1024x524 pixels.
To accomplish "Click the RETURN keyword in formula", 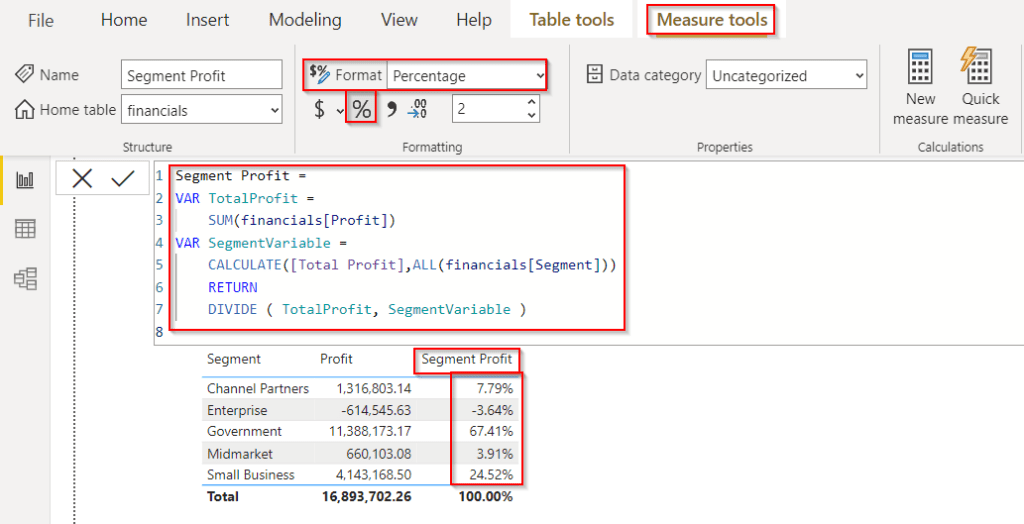I will (232, 287).
